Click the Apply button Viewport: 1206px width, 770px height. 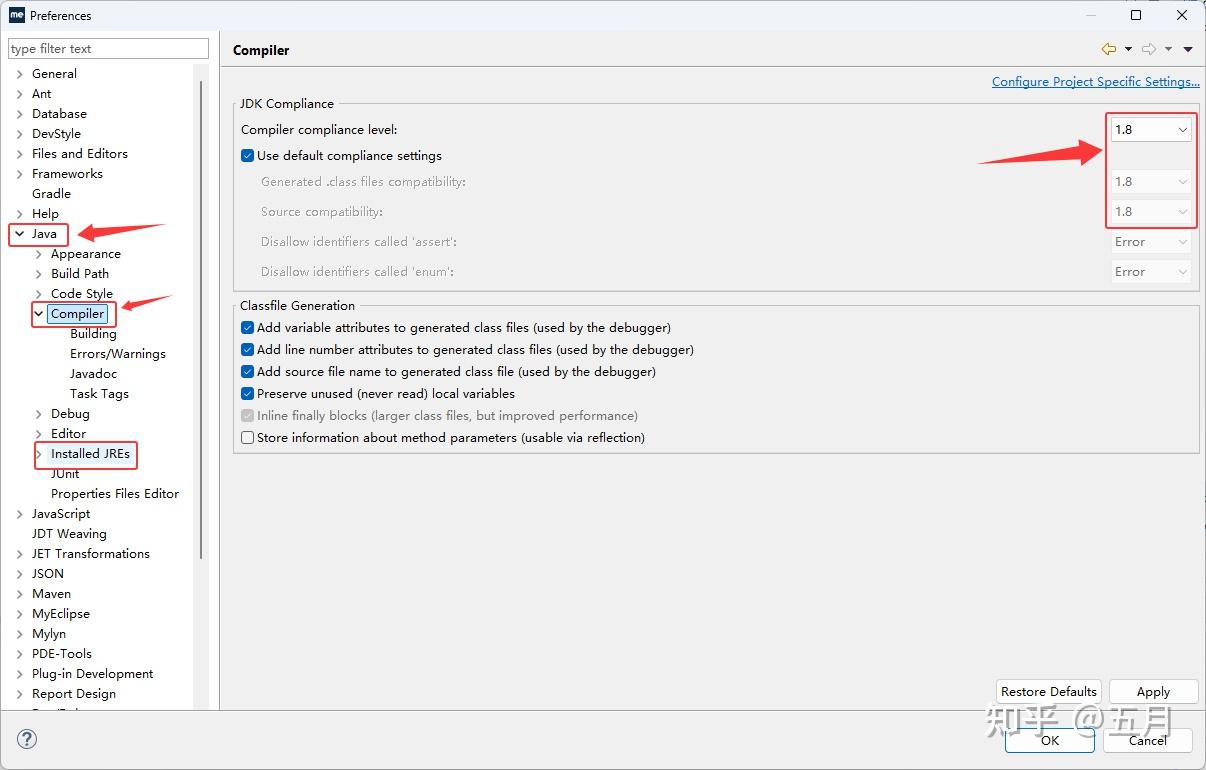1153,692
